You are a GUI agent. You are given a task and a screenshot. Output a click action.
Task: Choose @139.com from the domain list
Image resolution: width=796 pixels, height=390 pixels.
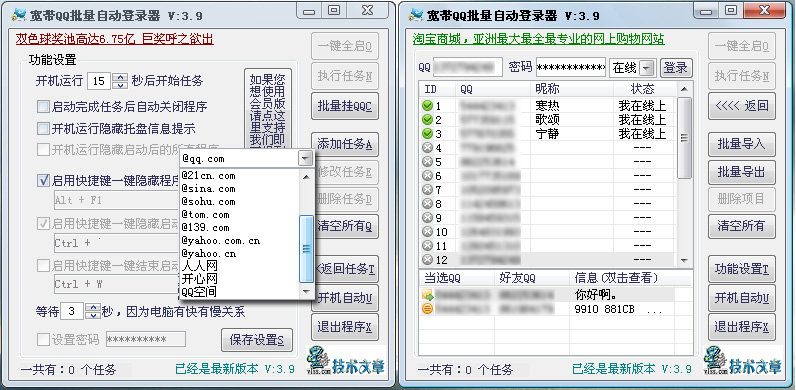[240, 228]
